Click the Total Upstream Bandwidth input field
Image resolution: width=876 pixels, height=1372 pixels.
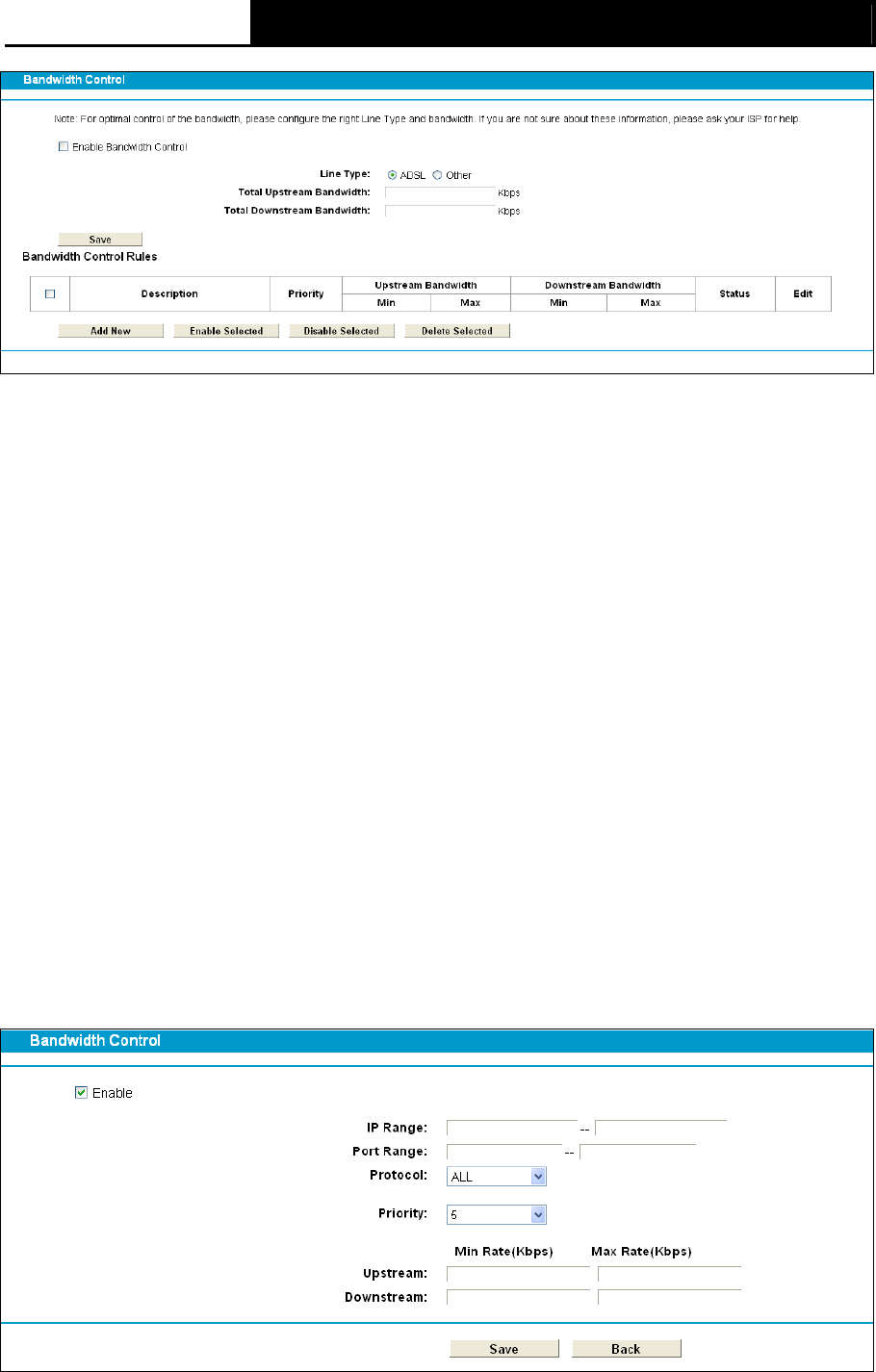coord(440,192)
